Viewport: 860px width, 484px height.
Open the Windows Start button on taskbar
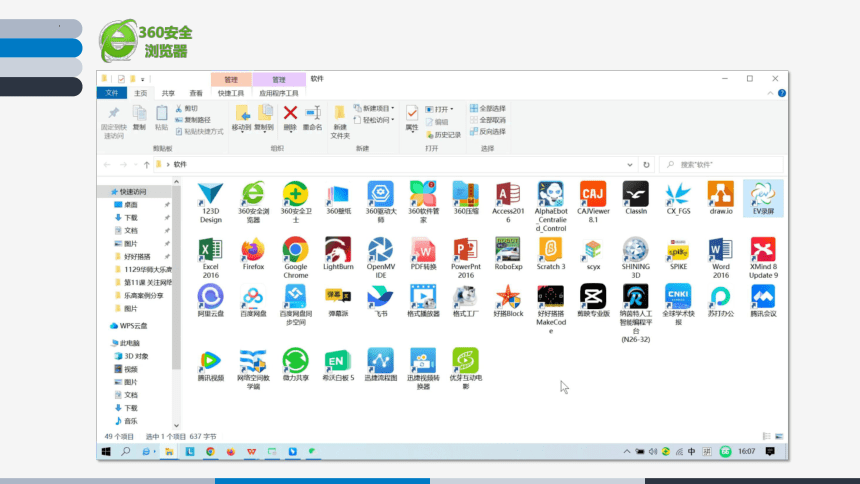[x=106, y=451]
